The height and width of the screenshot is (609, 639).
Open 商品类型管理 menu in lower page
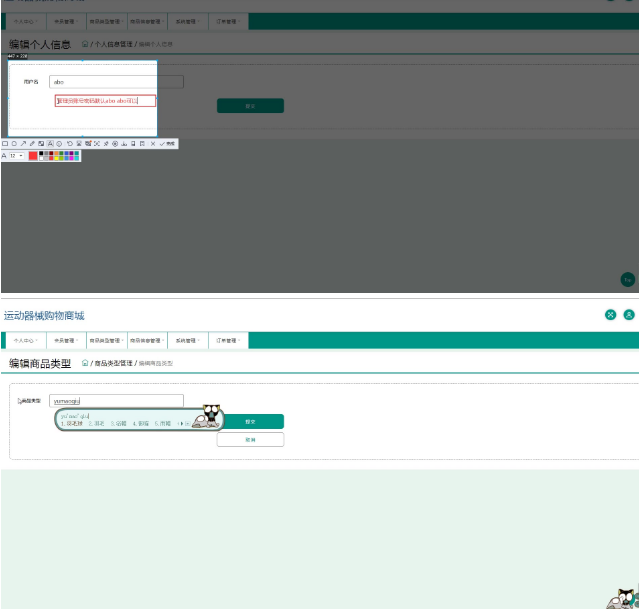tap(107, 340)
